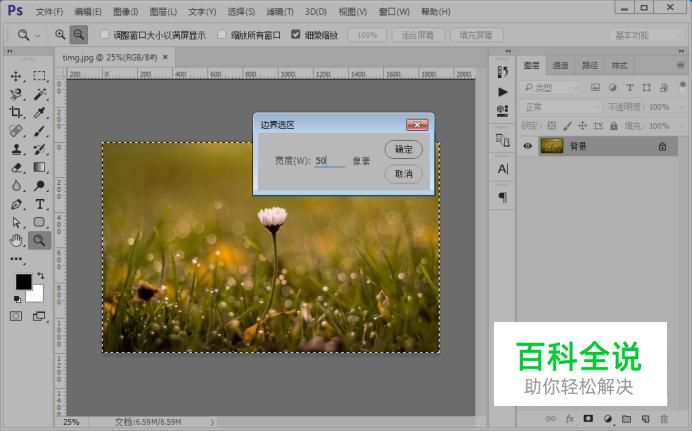
Task: Hide the 背景 layer with eye icon
Action: tap(528, 146)
